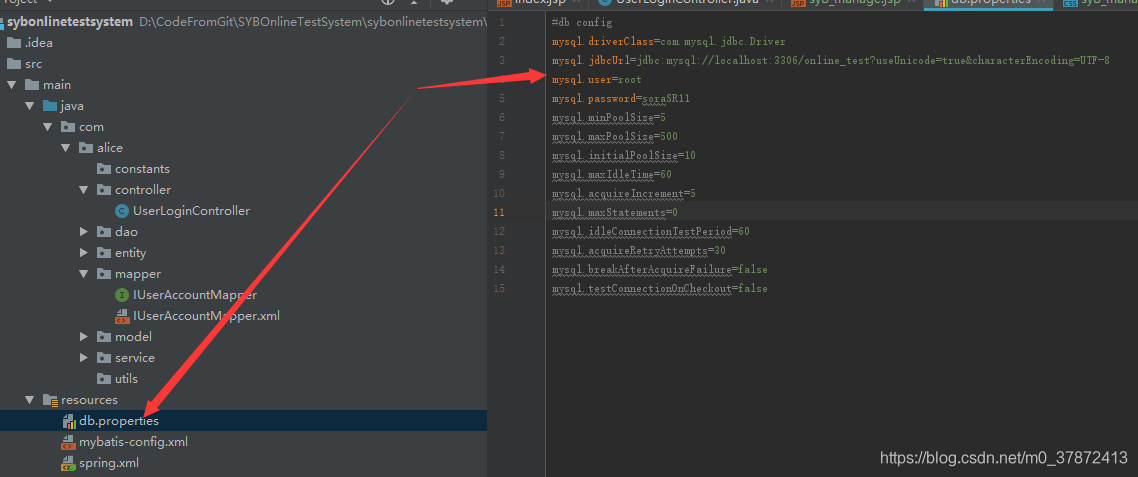Open mybatis-config.xml file
1138x477 pixels.
click(x=134, y=442)
